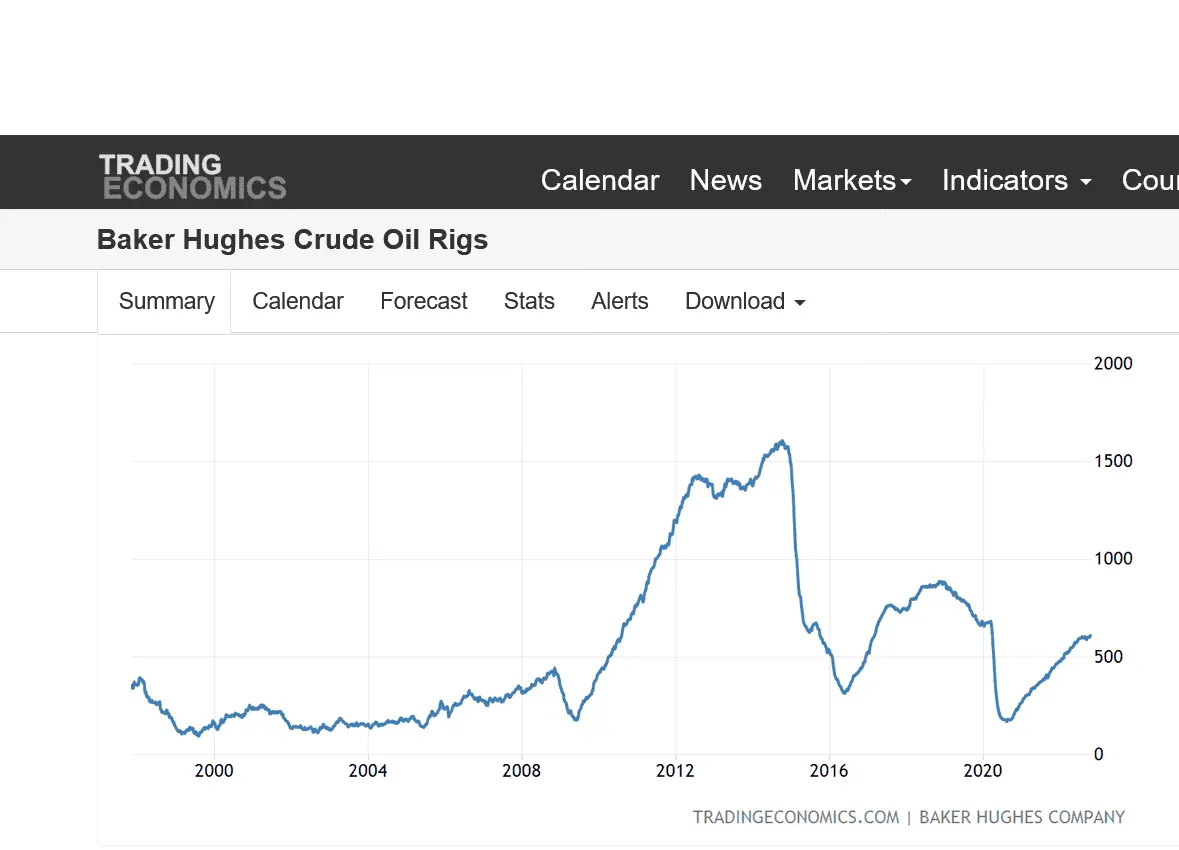Click the 2000 label on the x-axis
This screenshot has height=850, width=1179.
coord(214,770)
